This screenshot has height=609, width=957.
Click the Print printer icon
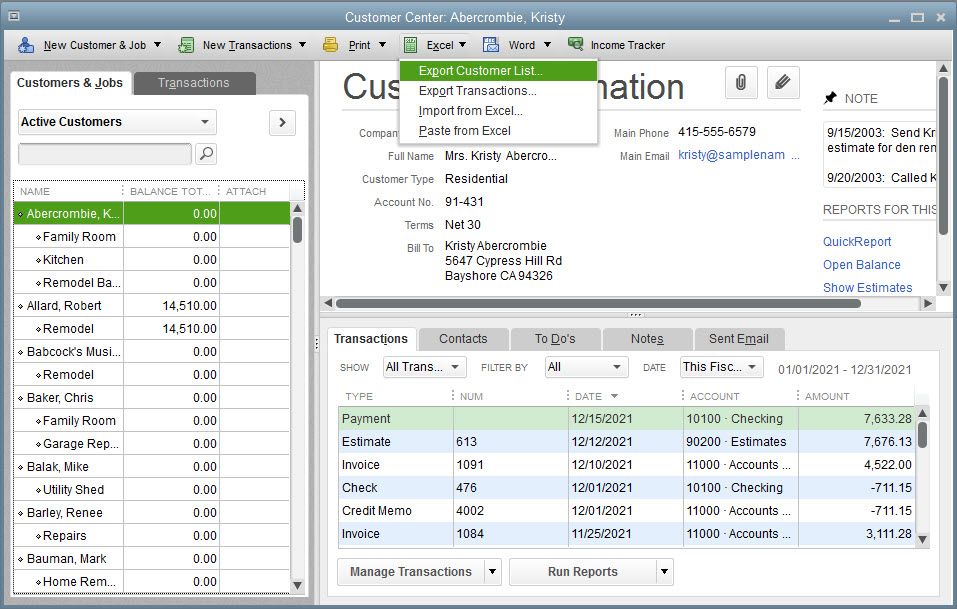(x=331, y=45)
